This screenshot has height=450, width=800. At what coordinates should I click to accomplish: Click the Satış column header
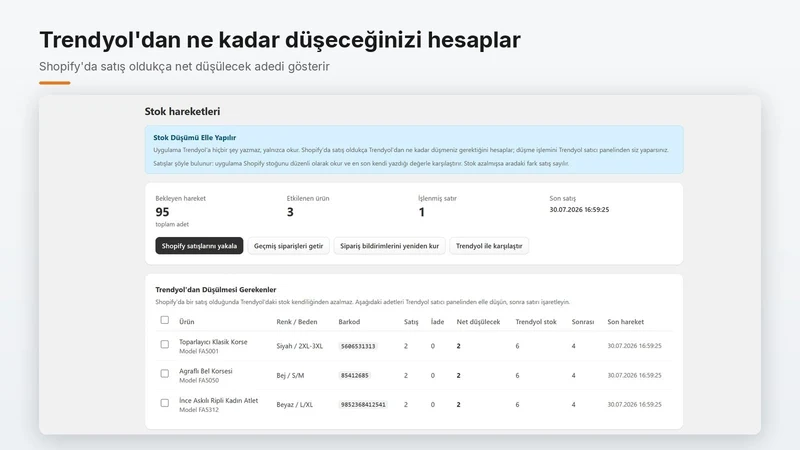coord(411,322)
